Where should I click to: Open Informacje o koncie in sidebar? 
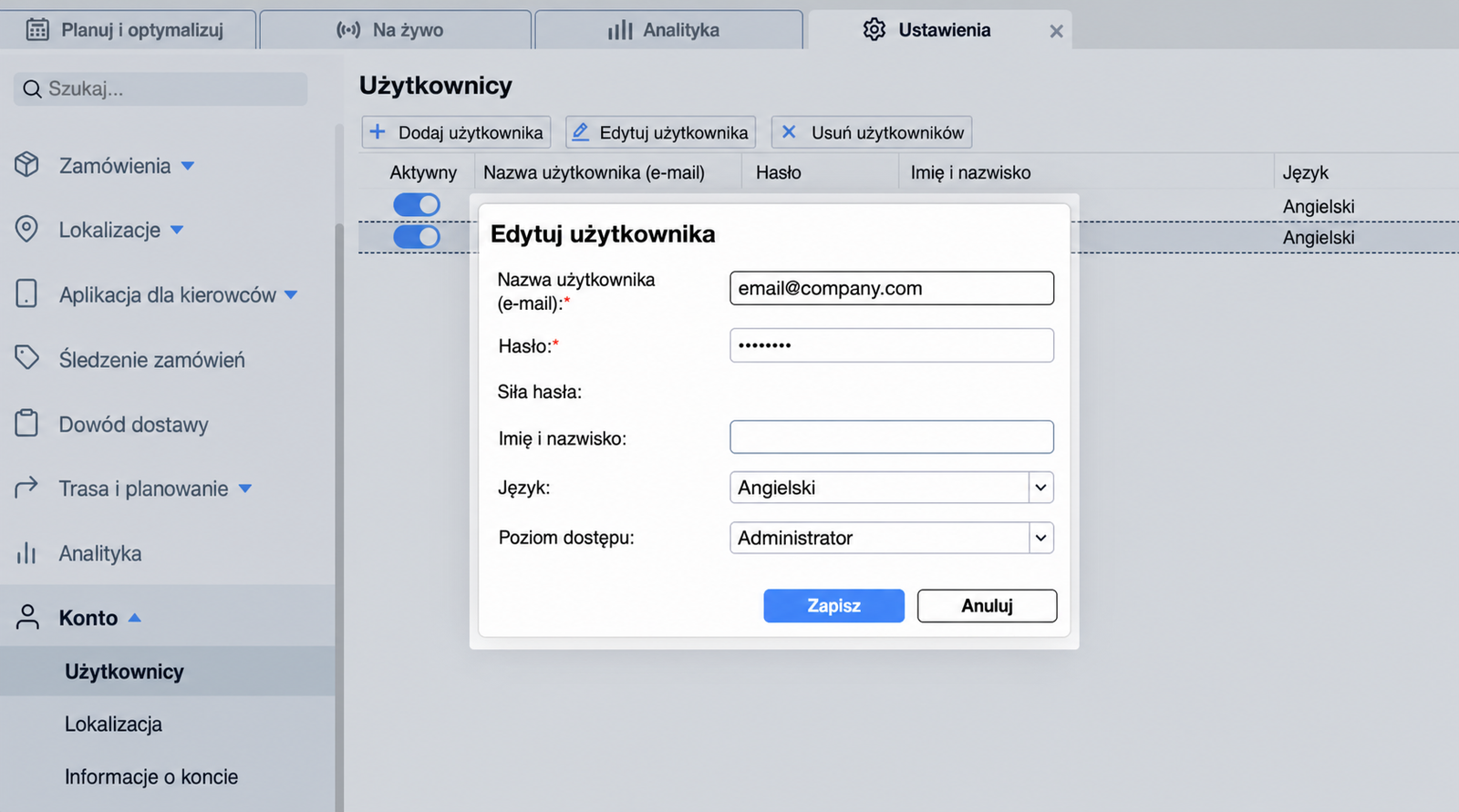(x=151, y=777)
